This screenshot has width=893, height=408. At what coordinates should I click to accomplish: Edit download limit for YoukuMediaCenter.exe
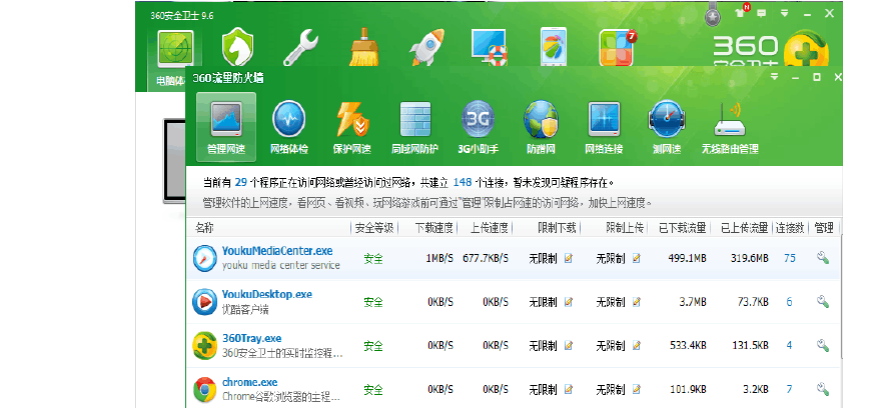tap(568, 258)
